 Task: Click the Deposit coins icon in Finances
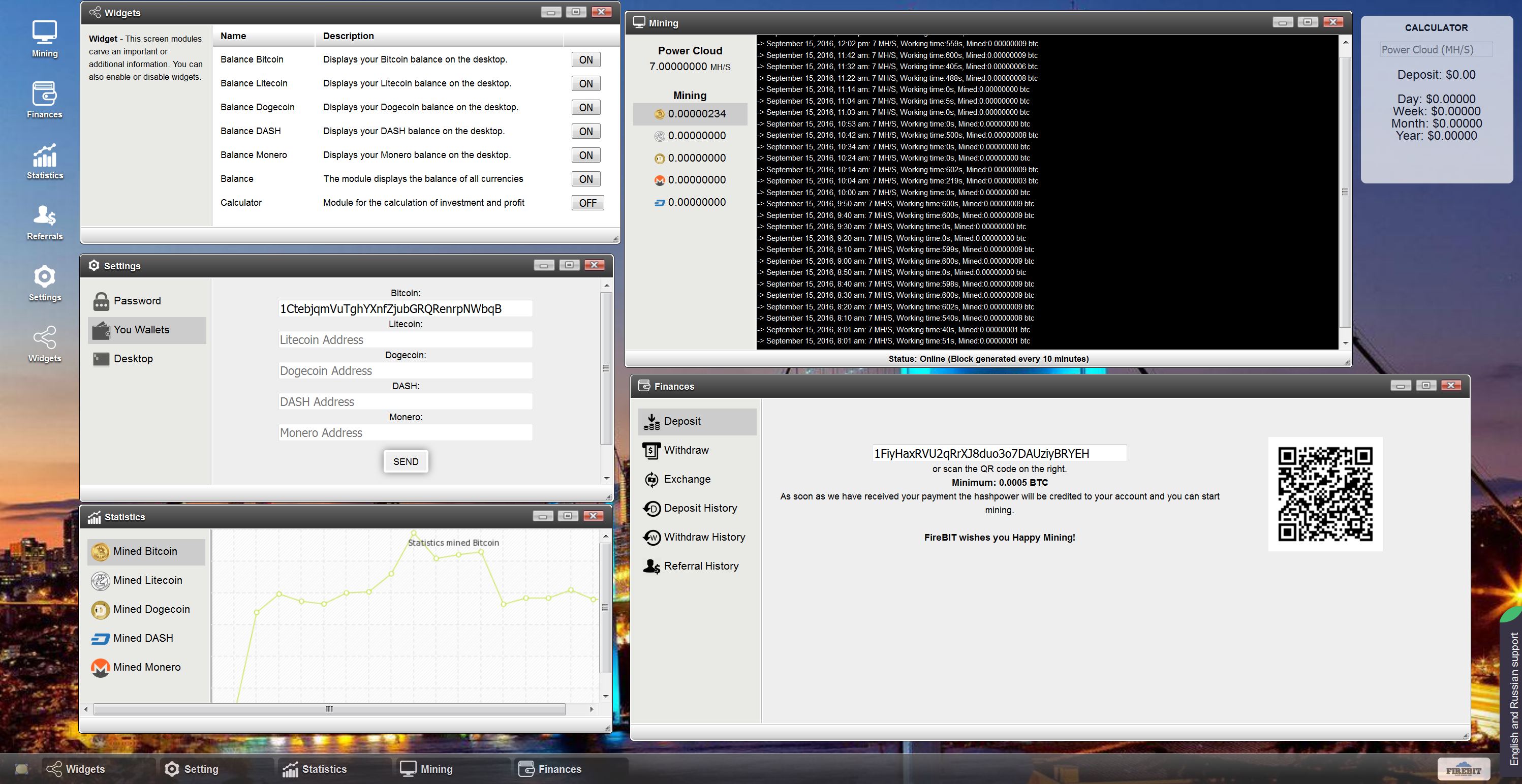[651, 422]
